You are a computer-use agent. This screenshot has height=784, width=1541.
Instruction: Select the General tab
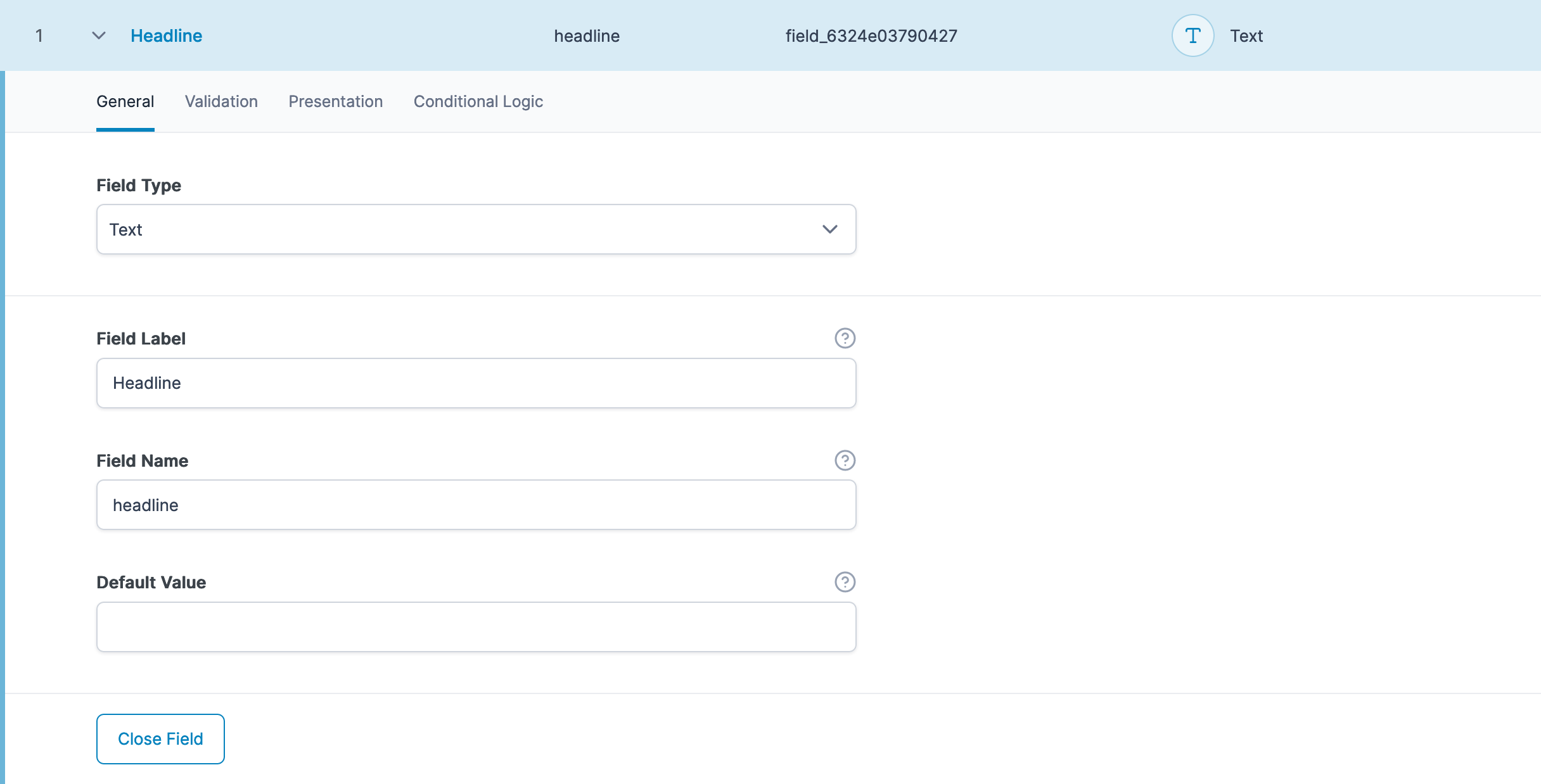(125, 101)
